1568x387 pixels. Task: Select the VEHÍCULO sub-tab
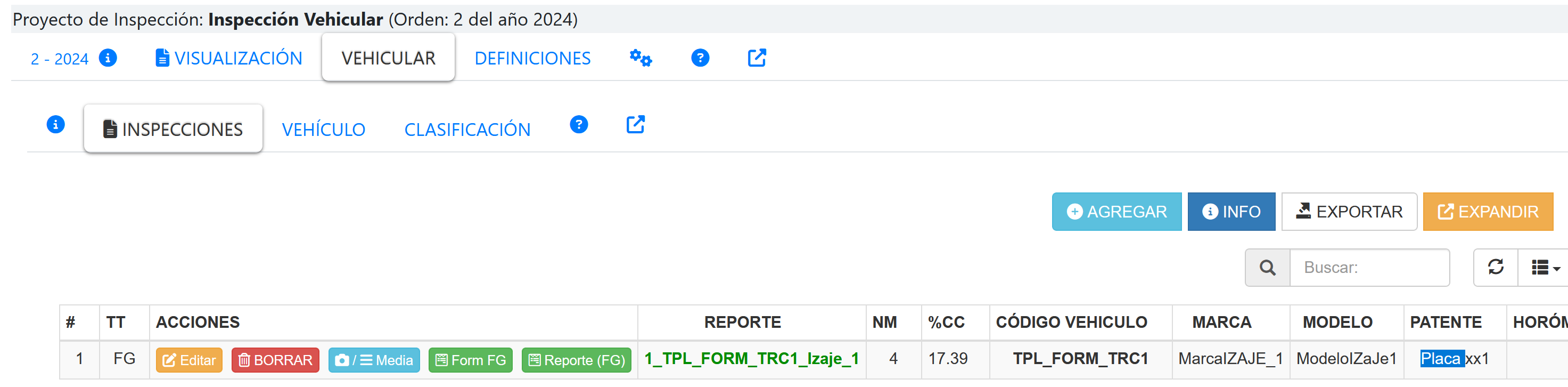point(323,130)
